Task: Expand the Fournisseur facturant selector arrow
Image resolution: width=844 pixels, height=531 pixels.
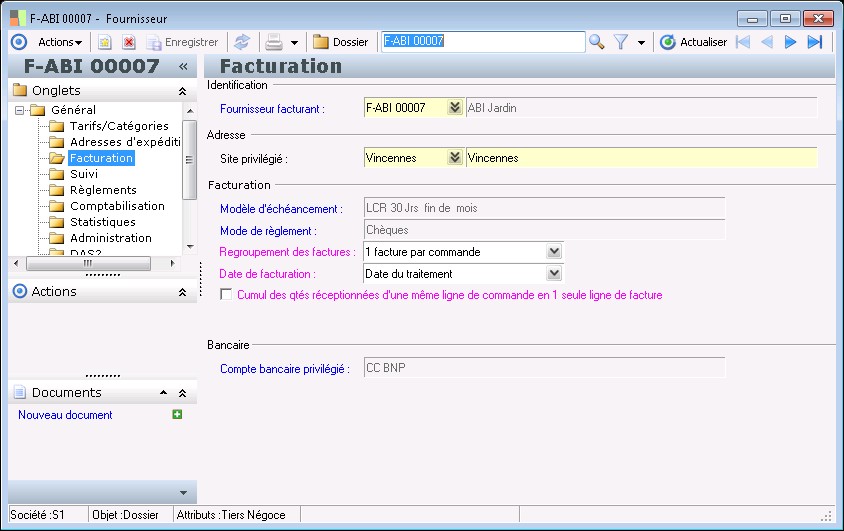Action: coord(455,108)
